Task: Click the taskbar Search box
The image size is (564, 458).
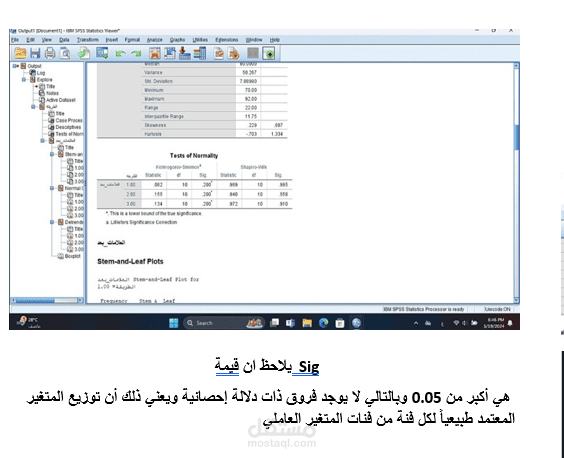Action: point(224,323)
